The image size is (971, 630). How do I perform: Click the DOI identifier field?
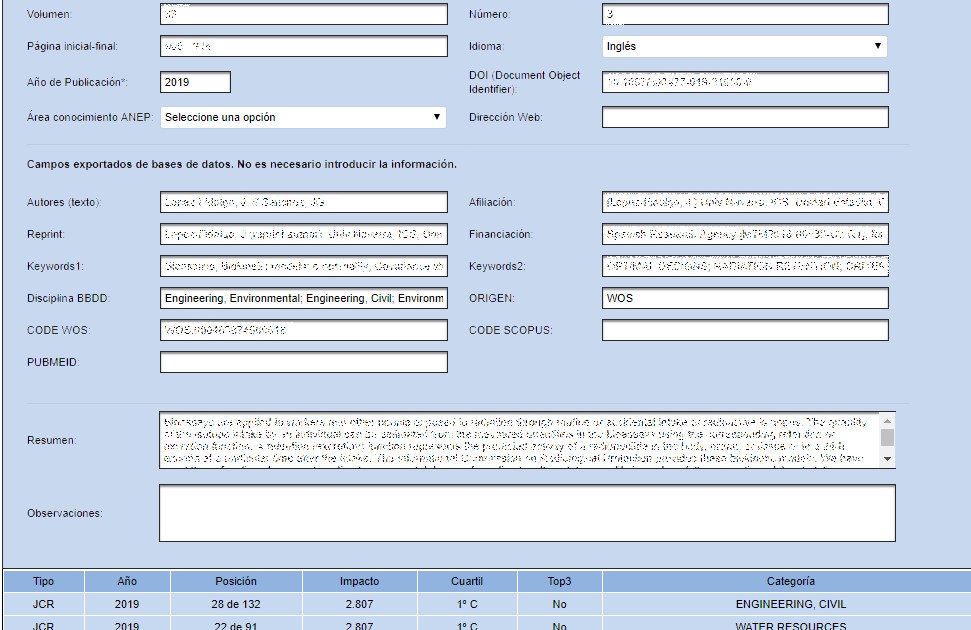(x=744, y=83)
